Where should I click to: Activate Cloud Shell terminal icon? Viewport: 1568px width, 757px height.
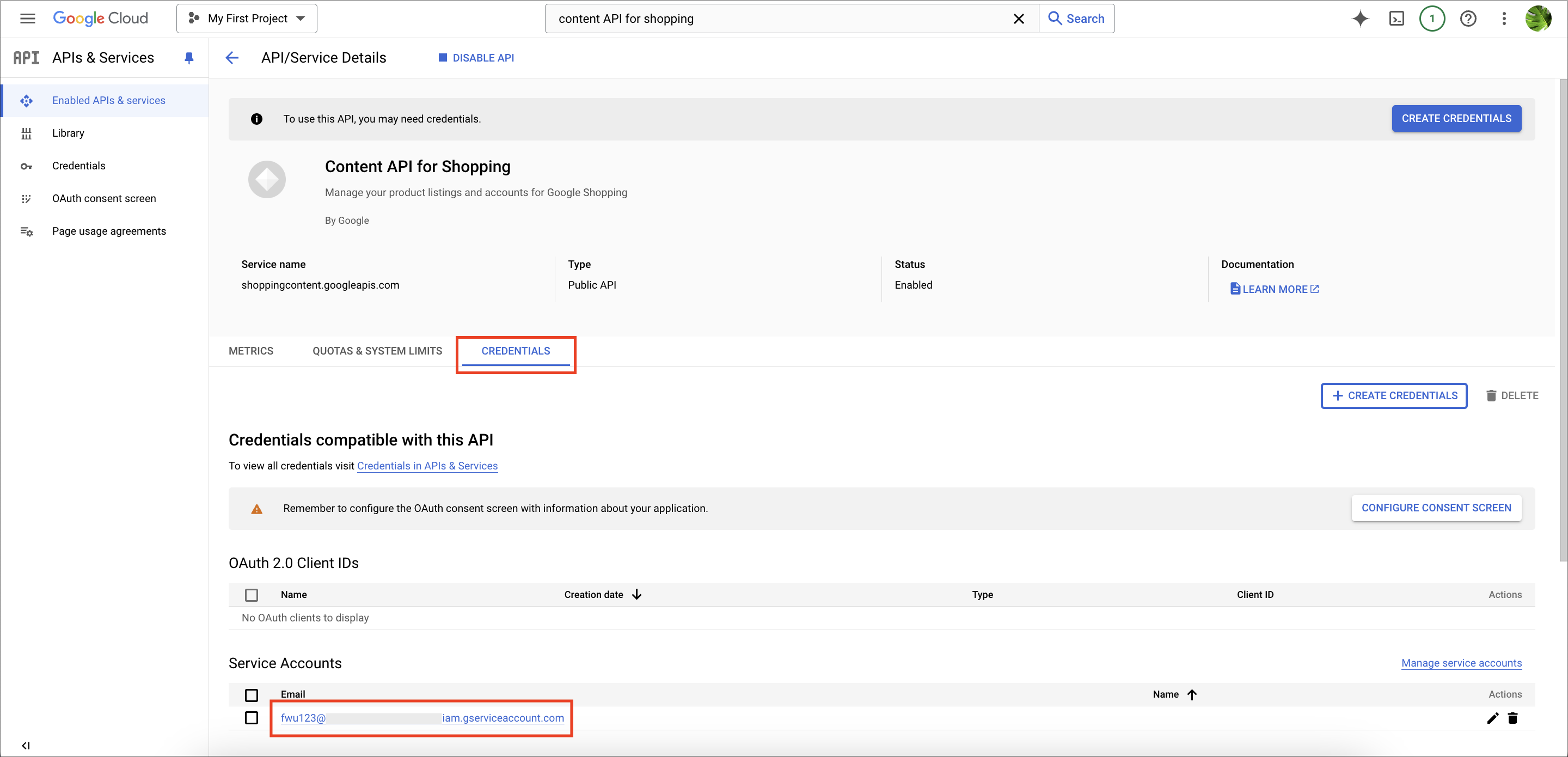tap(1396, 19)
